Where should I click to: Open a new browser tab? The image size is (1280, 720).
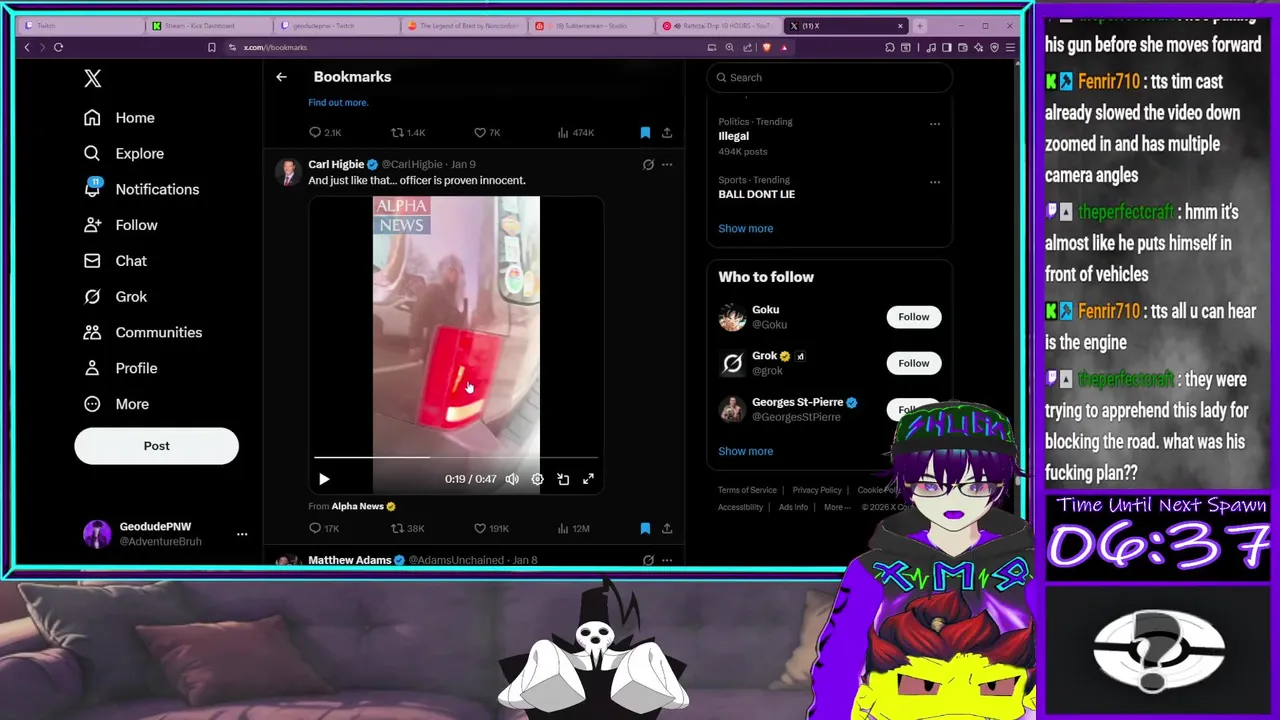(x=920, y=26)
